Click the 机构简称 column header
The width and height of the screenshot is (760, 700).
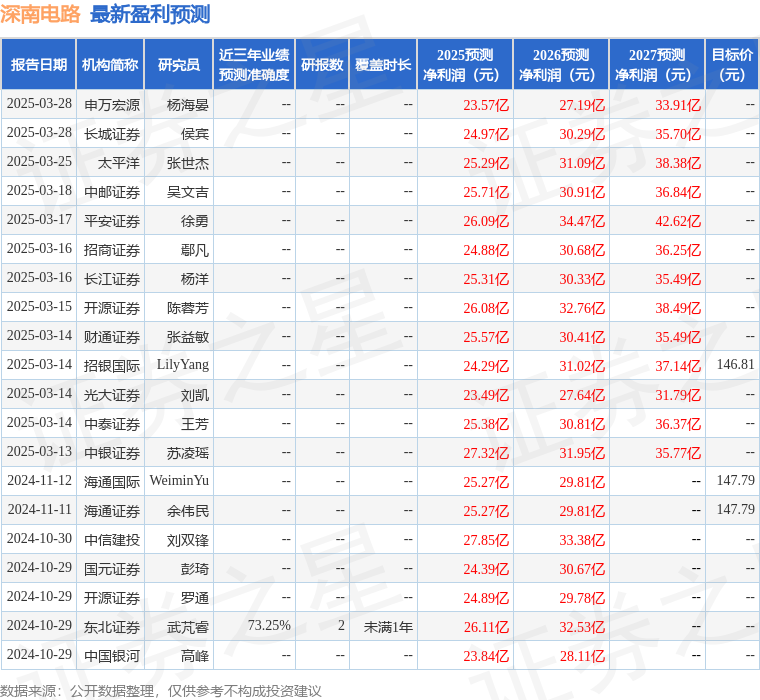(110, 65)
